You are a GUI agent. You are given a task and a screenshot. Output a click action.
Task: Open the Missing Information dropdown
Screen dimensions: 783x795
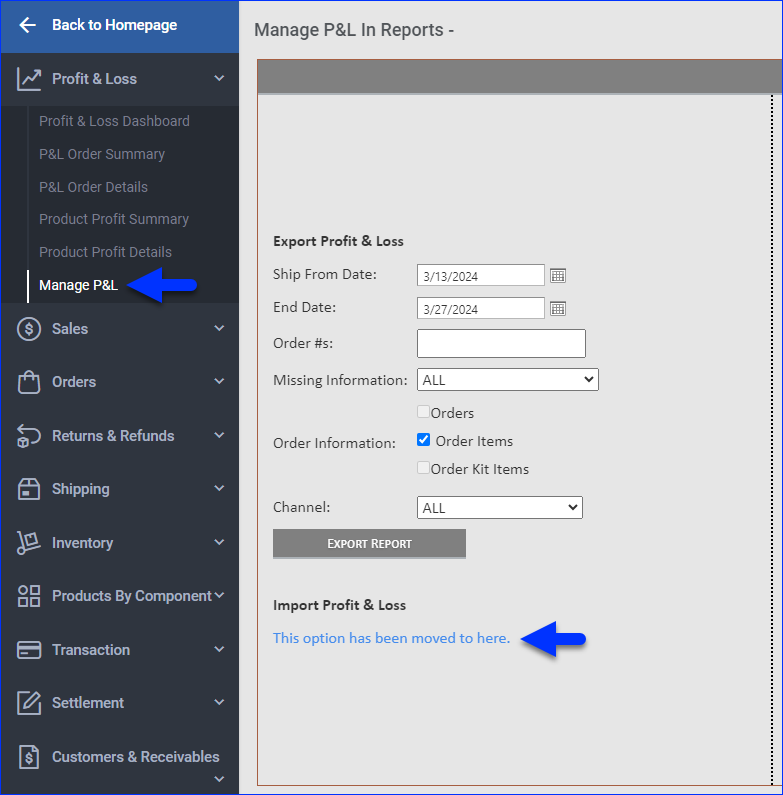point(507,380)
